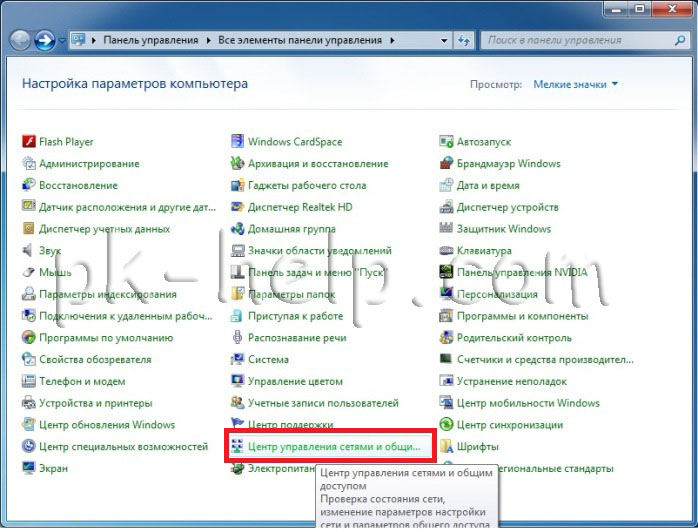
Task: Open the Звук speaker icon
Action: [28, 251]
